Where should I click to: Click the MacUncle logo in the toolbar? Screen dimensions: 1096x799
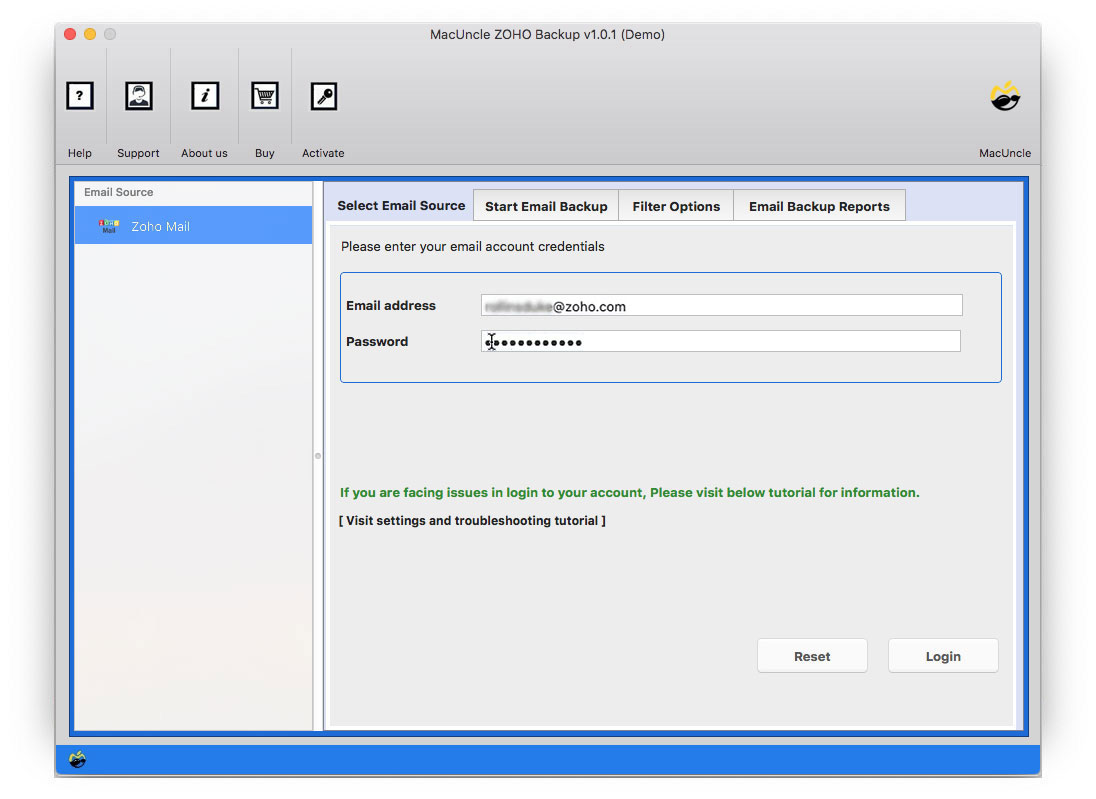point(1004,97)
